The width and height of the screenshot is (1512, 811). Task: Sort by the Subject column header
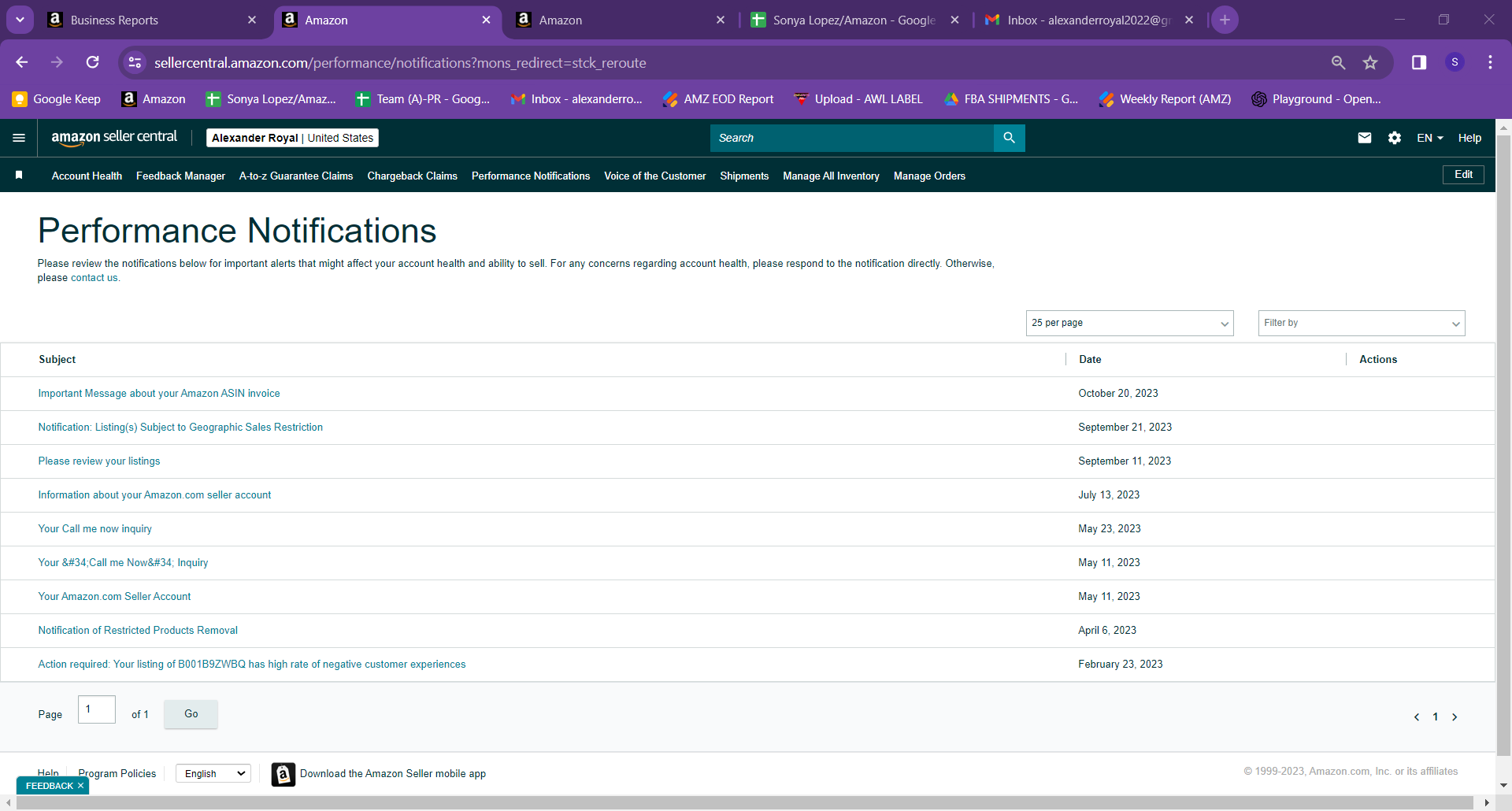click(x=57, y=360)
